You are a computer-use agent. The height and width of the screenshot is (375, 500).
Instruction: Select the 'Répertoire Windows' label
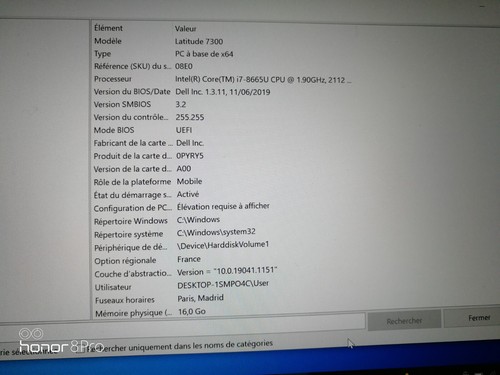(131, 221)
